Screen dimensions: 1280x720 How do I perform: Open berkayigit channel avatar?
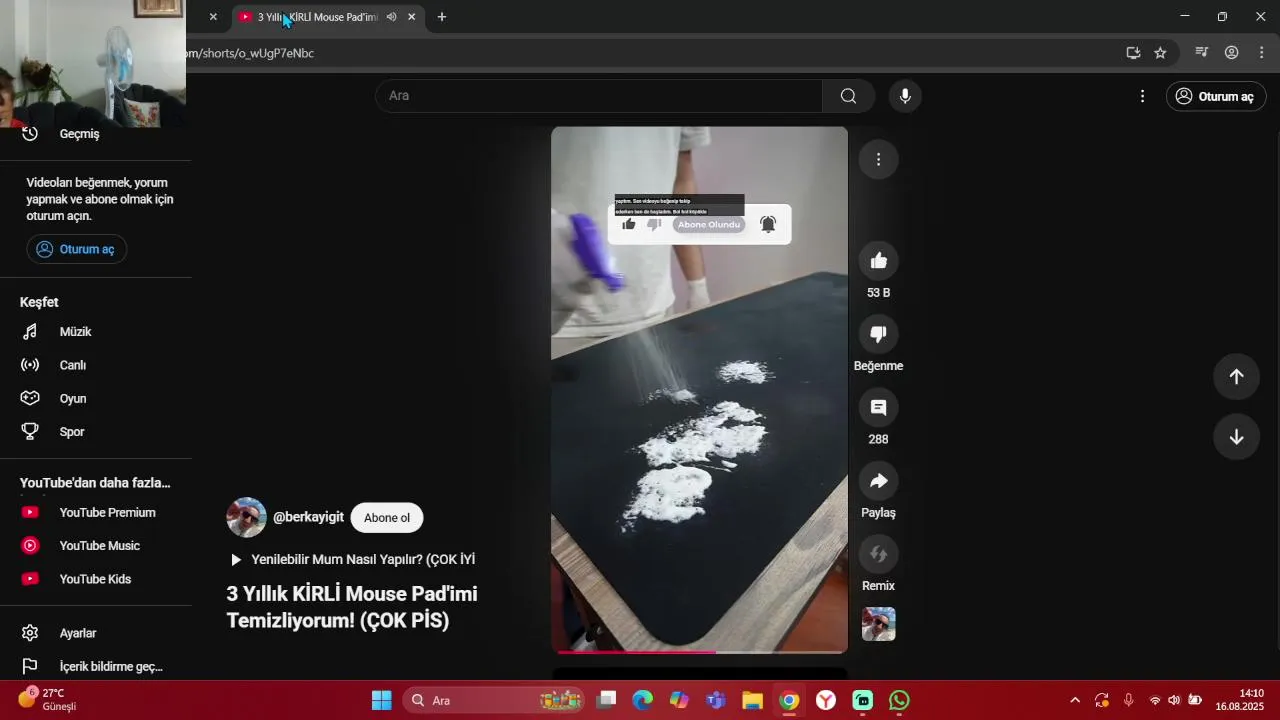coord(247,517)
